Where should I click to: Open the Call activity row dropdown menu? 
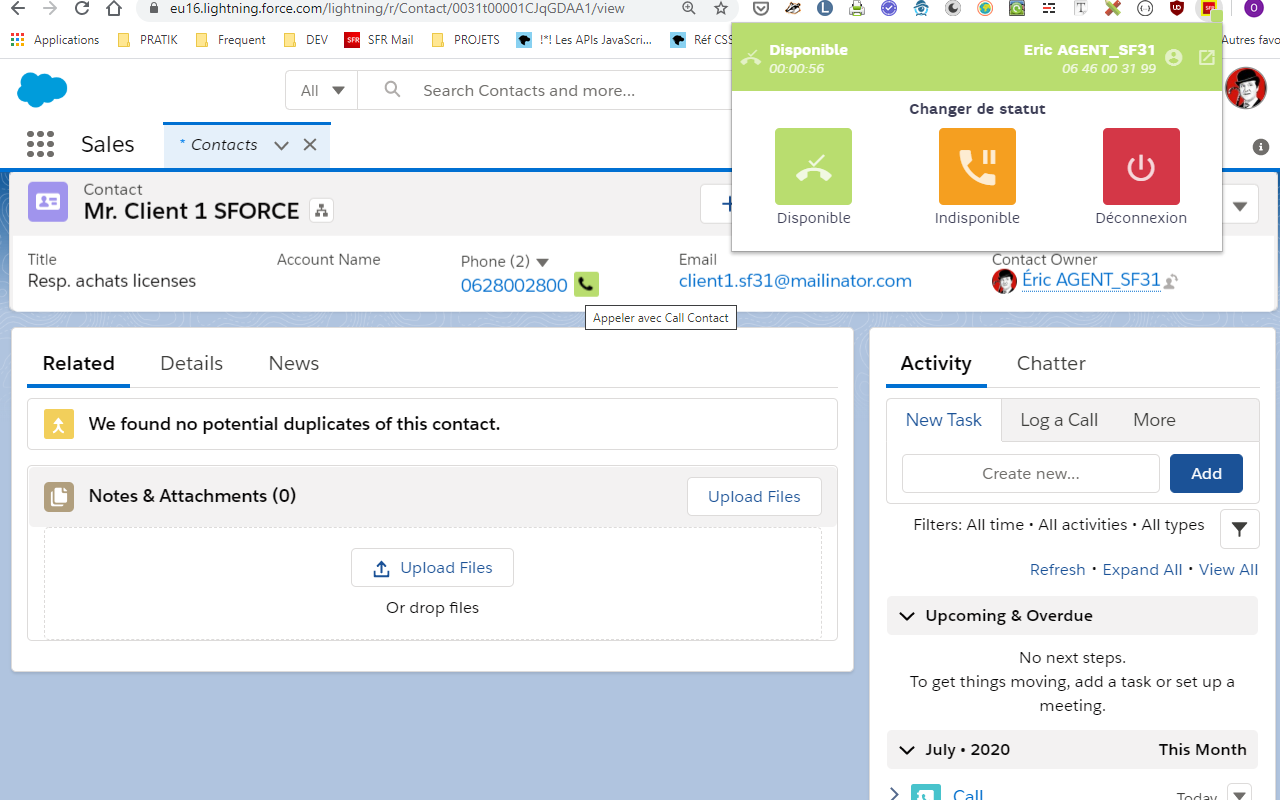tap(1239, 793)
